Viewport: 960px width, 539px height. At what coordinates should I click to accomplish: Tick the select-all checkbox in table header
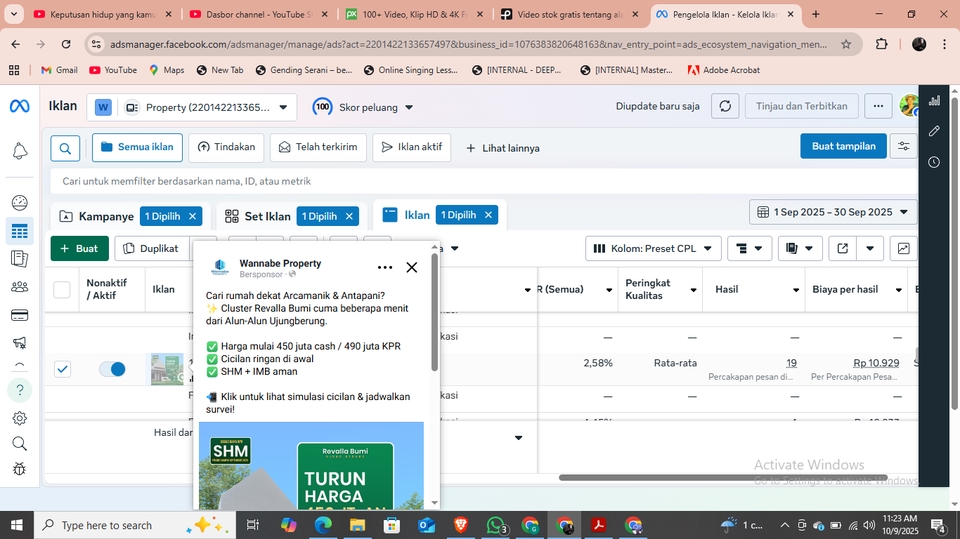[62, 290]
